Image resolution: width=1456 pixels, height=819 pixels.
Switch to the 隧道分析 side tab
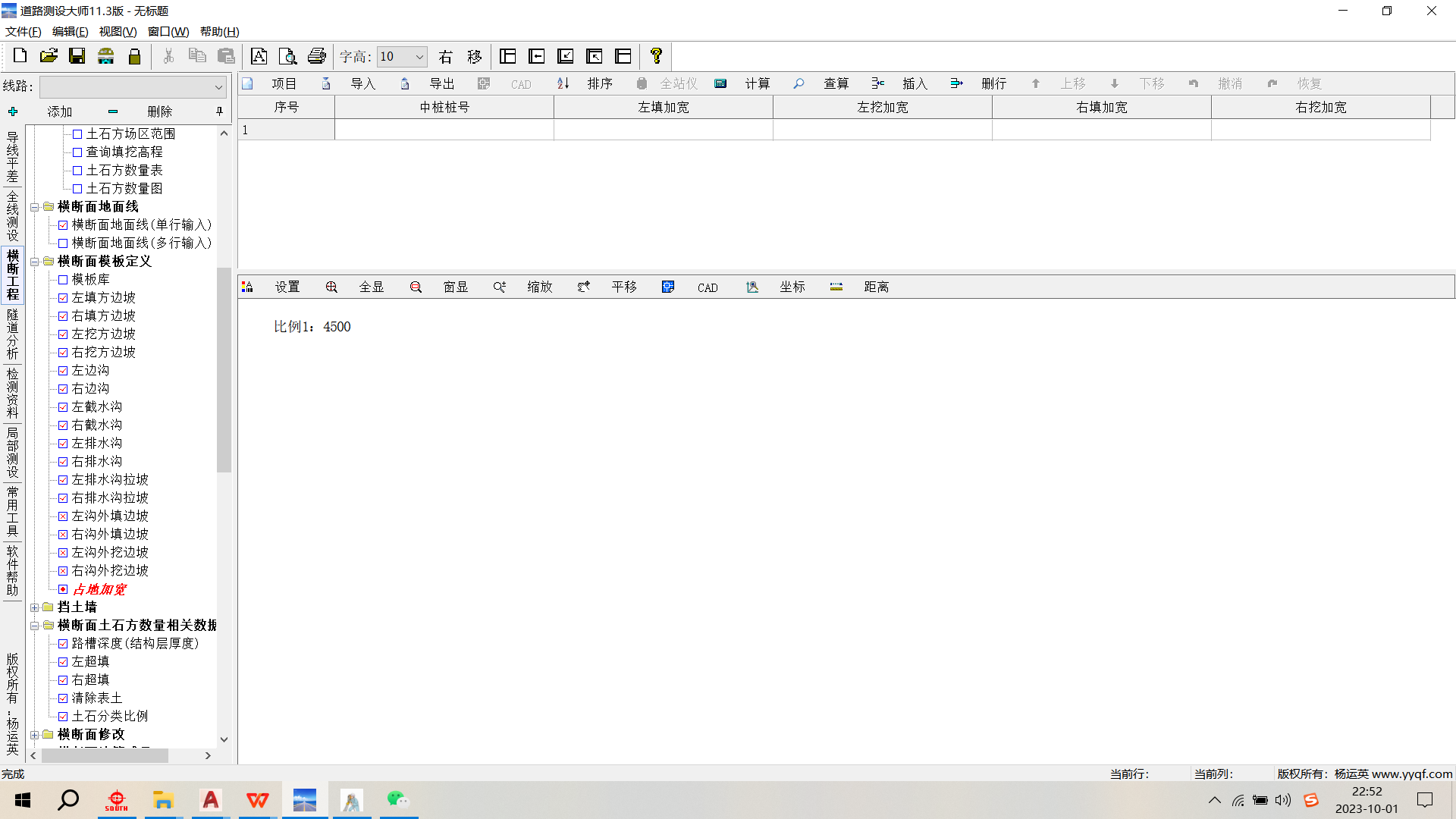[12, 334]
